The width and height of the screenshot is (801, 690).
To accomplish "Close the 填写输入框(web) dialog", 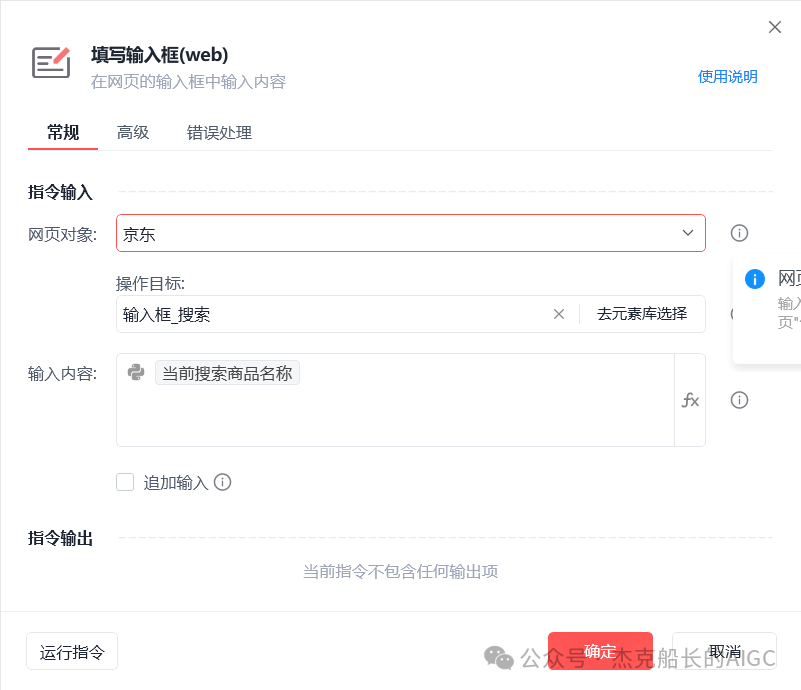I will [x=774, y=27].
